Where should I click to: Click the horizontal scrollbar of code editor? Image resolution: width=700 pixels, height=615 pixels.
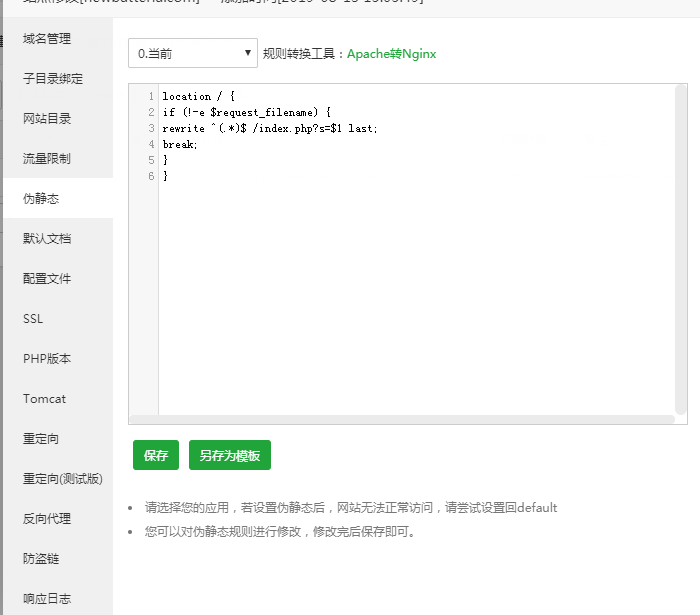pyautogui.click(x=402, y=420)
